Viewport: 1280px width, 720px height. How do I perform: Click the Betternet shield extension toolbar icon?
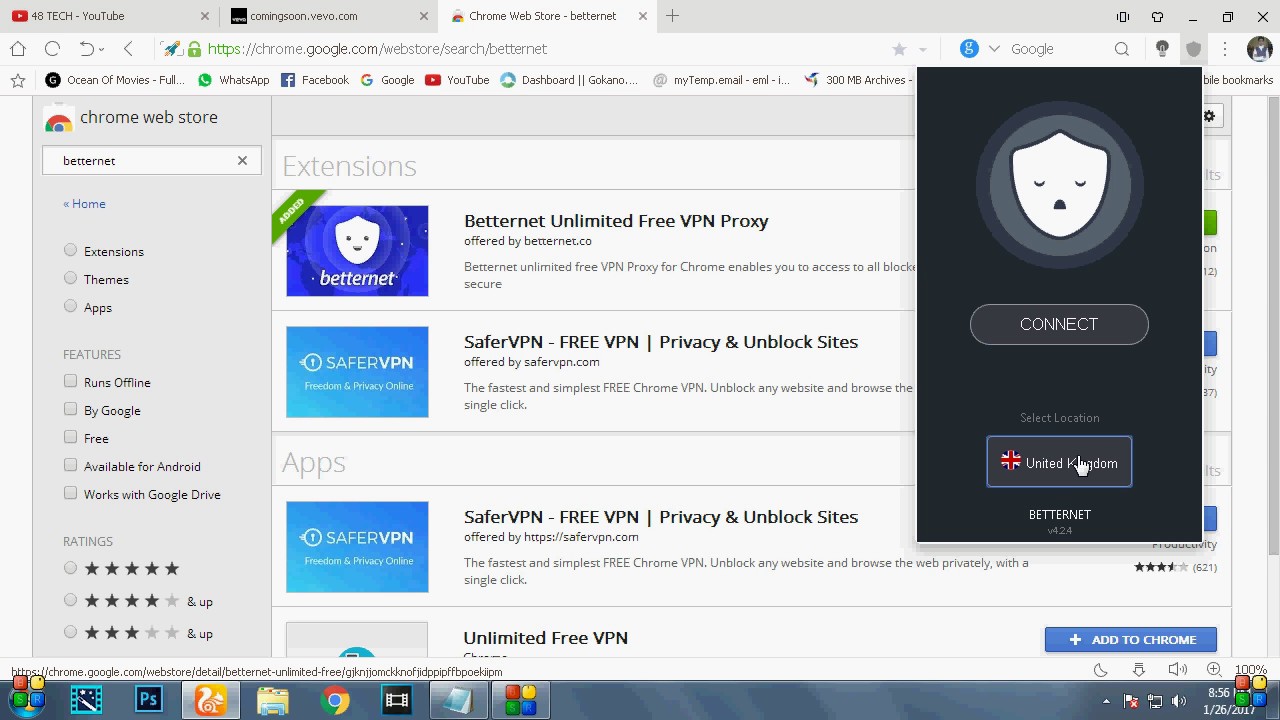coord(1193,48)
